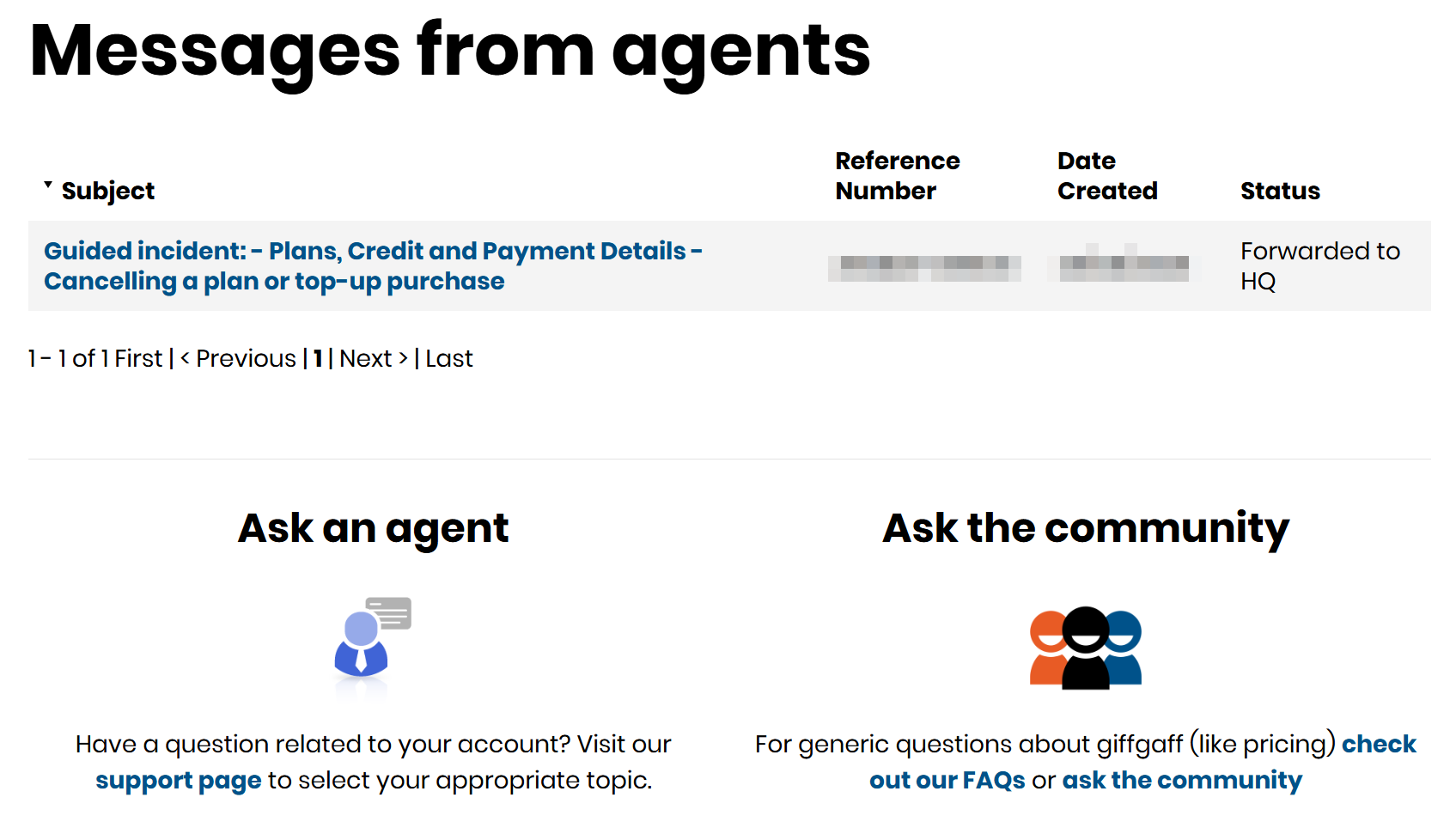Open the support page link
This screenshot has width=1450, height=840.
(178, 780)
